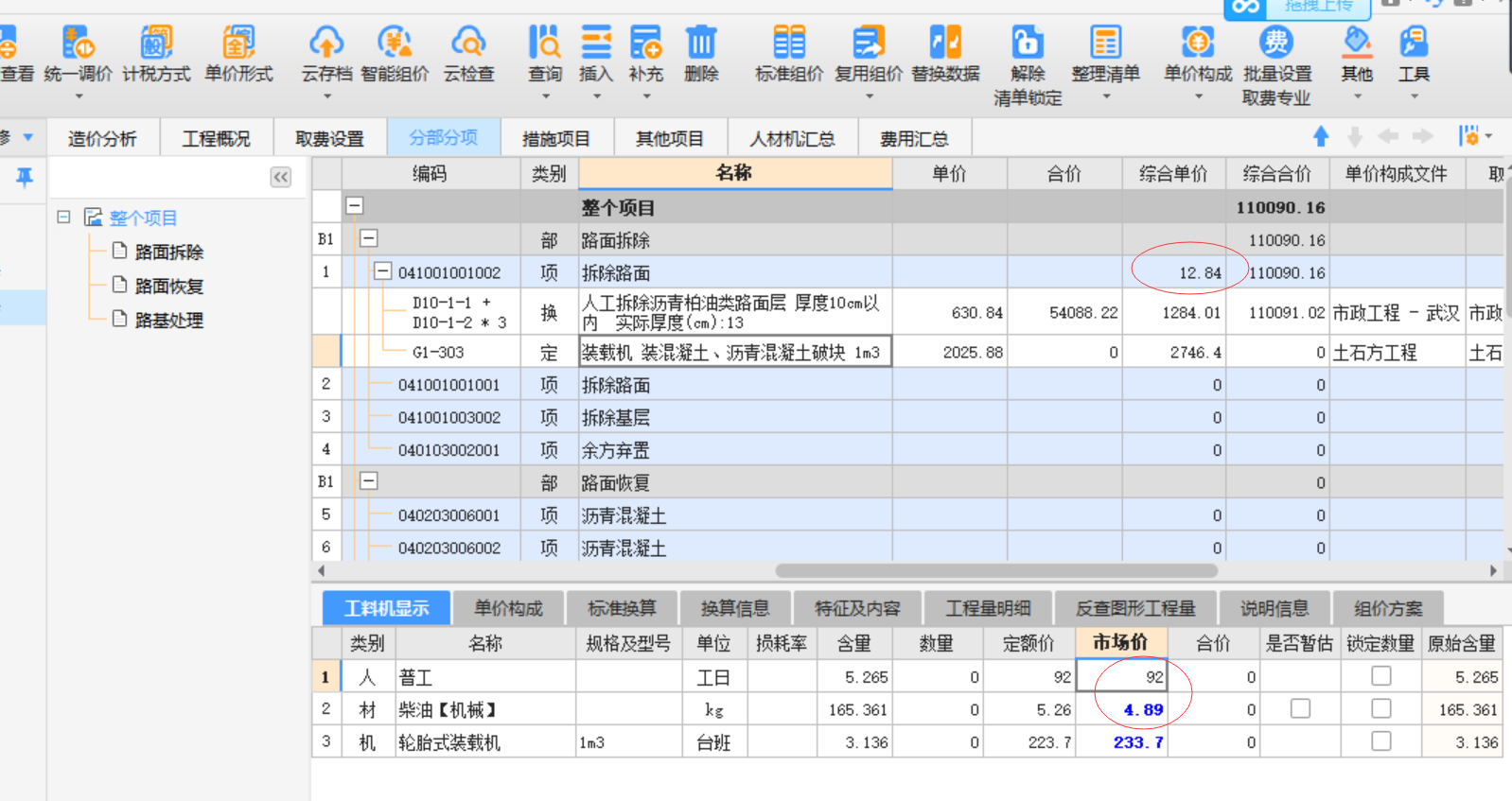Viewport: 1512px width, 801px height.
Task: Click the 名称 column header
Action: [x=734, y=173]
